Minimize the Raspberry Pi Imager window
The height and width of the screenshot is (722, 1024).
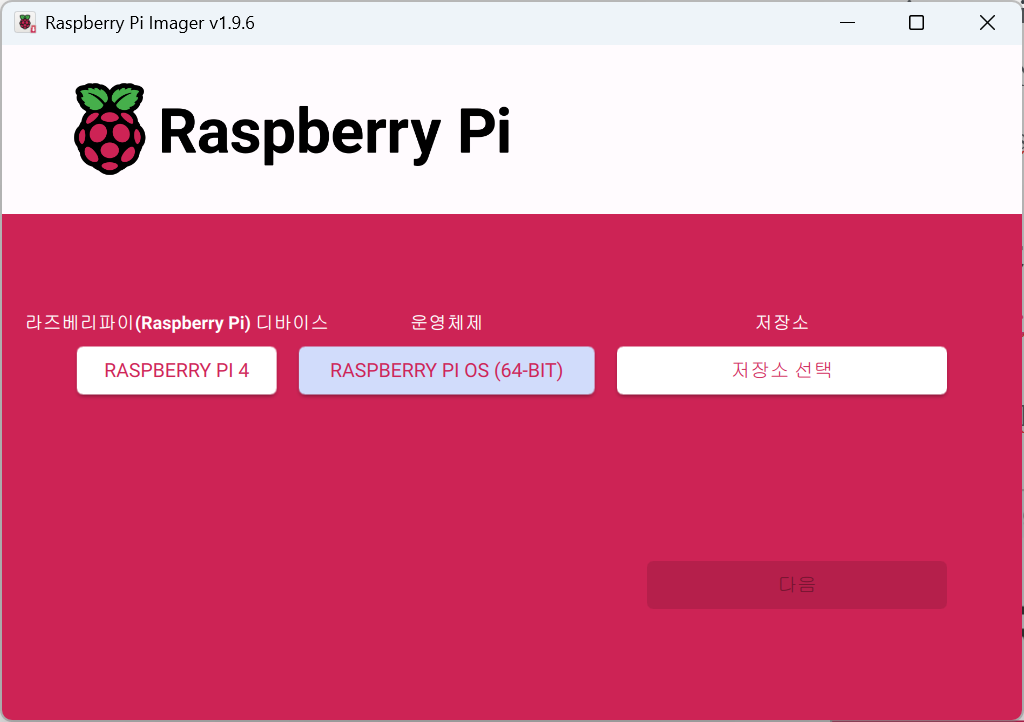click(847, 21)
